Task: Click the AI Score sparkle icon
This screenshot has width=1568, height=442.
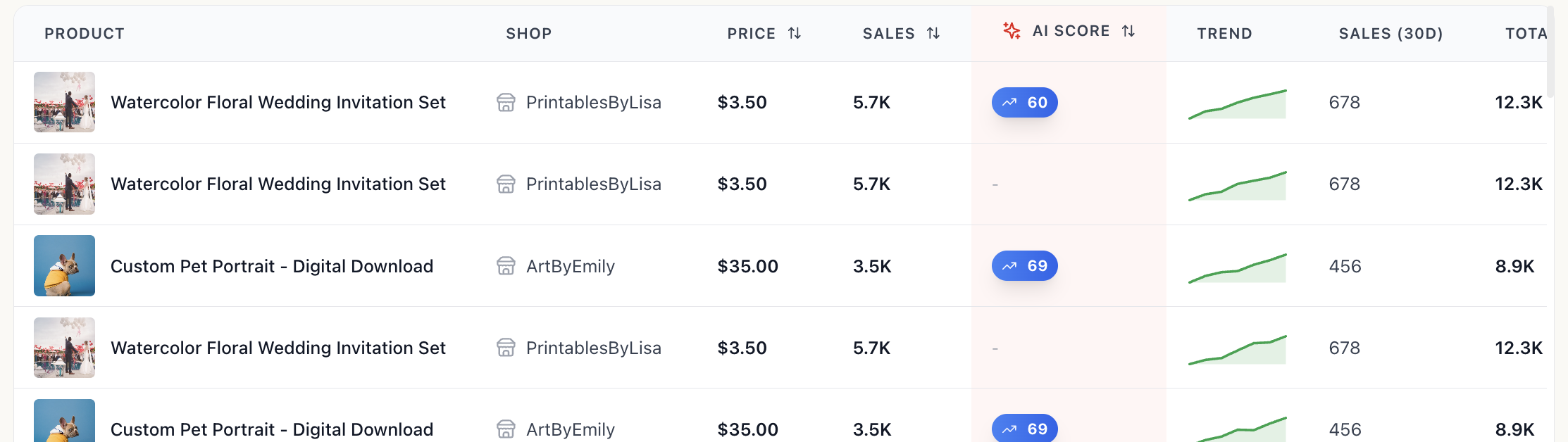Action: [1012, 30]
